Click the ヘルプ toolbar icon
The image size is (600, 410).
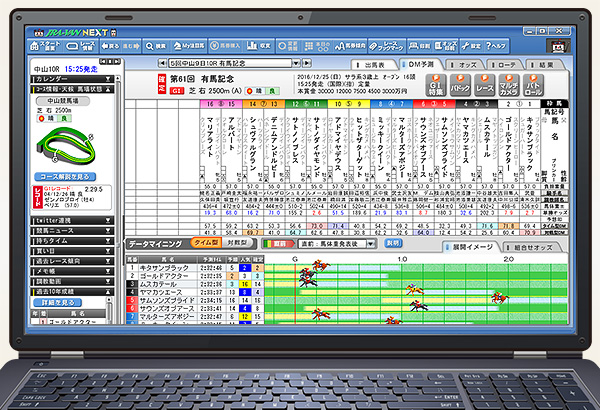[x=499, y=46]
